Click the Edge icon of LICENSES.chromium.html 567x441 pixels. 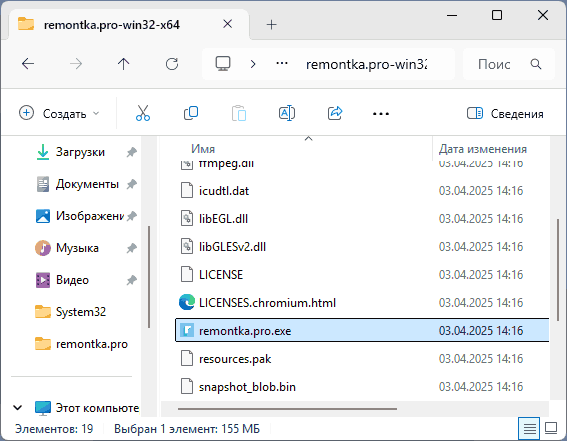pos(187,302)
